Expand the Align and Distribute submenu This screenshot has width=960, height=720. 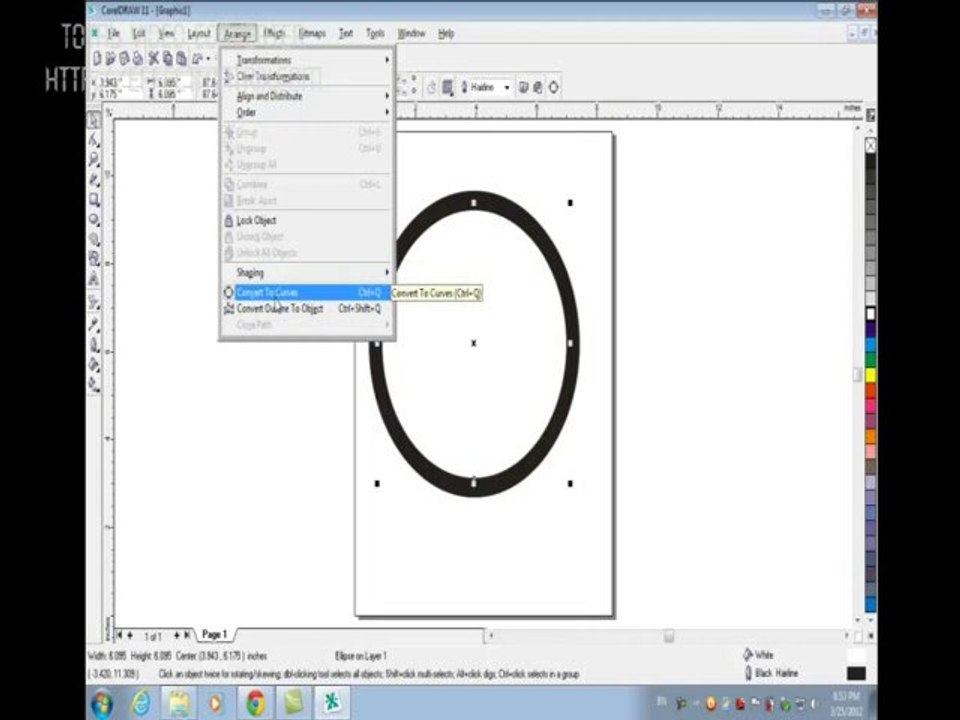point(306,96)
